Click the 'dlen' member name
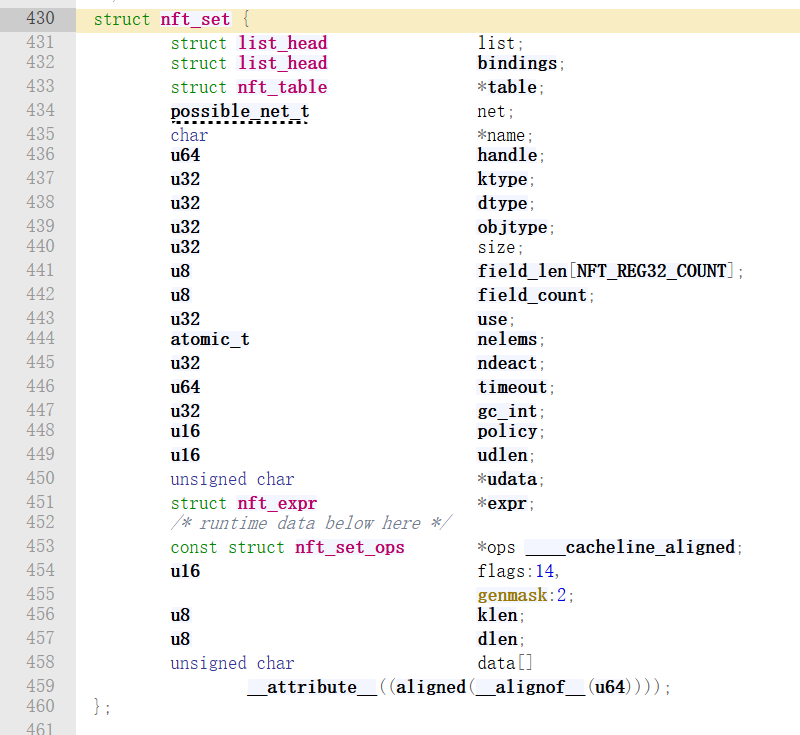 point(497,639)
